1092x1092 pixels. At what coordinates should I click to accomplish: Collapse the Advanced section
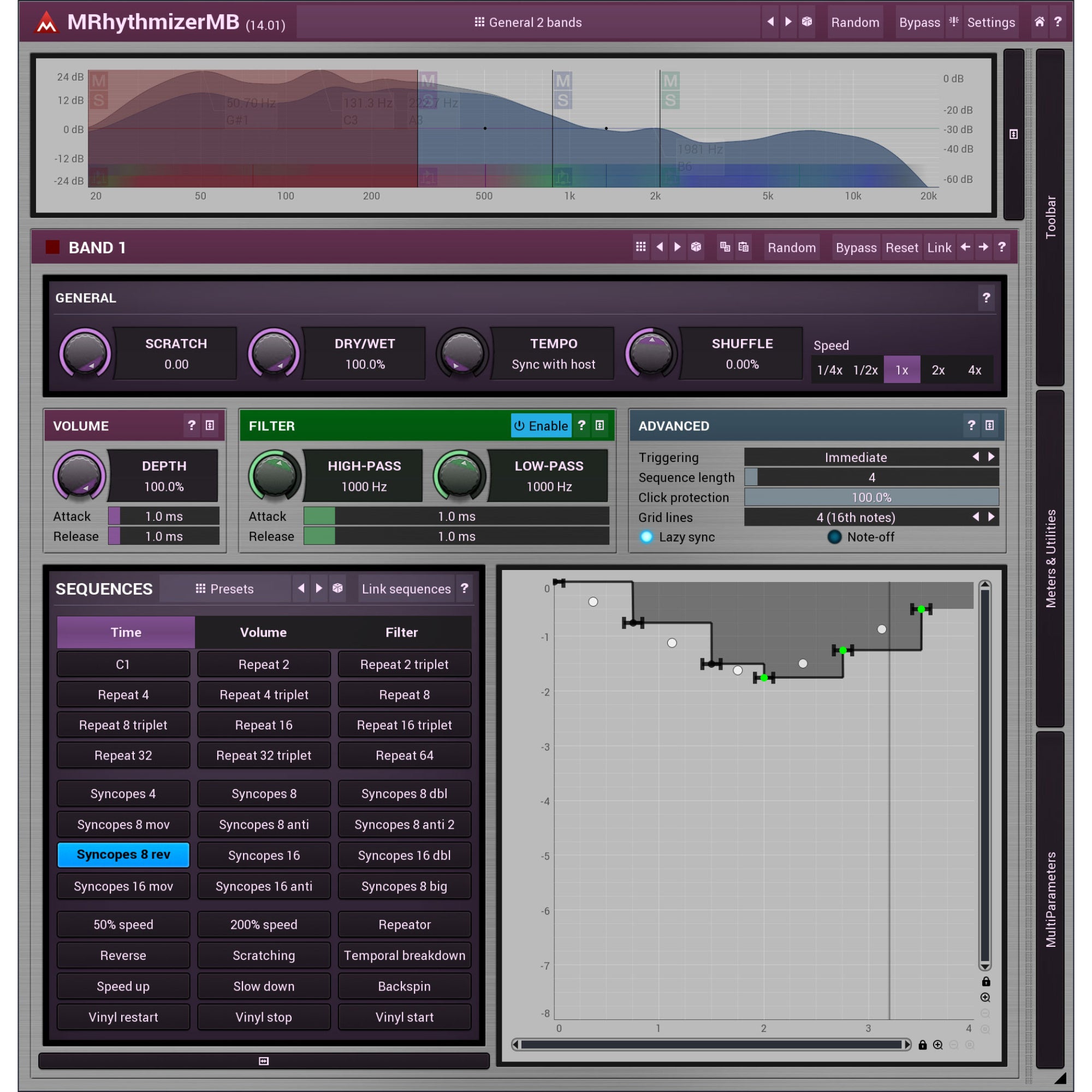click(x=989, y=425)
